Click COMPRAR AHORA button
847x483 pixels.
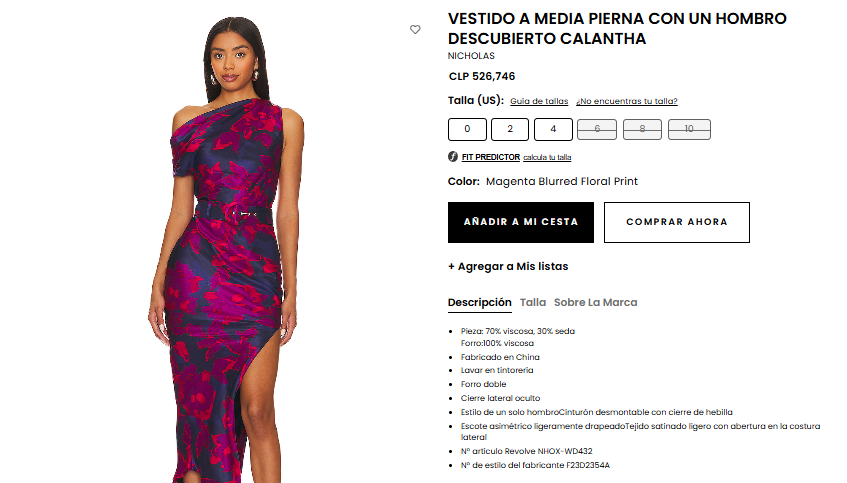[x=677, y=222]
